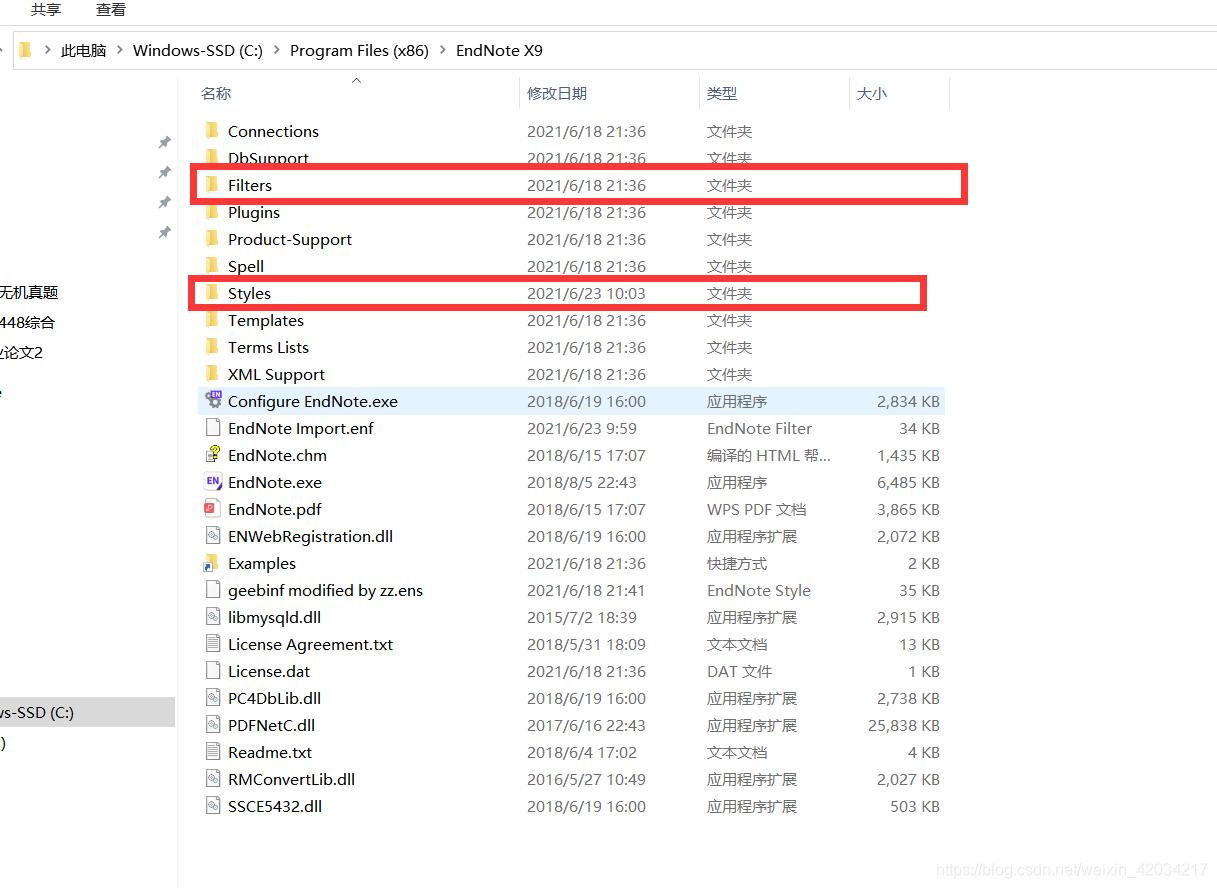Sort by 名称 column header

216,93
